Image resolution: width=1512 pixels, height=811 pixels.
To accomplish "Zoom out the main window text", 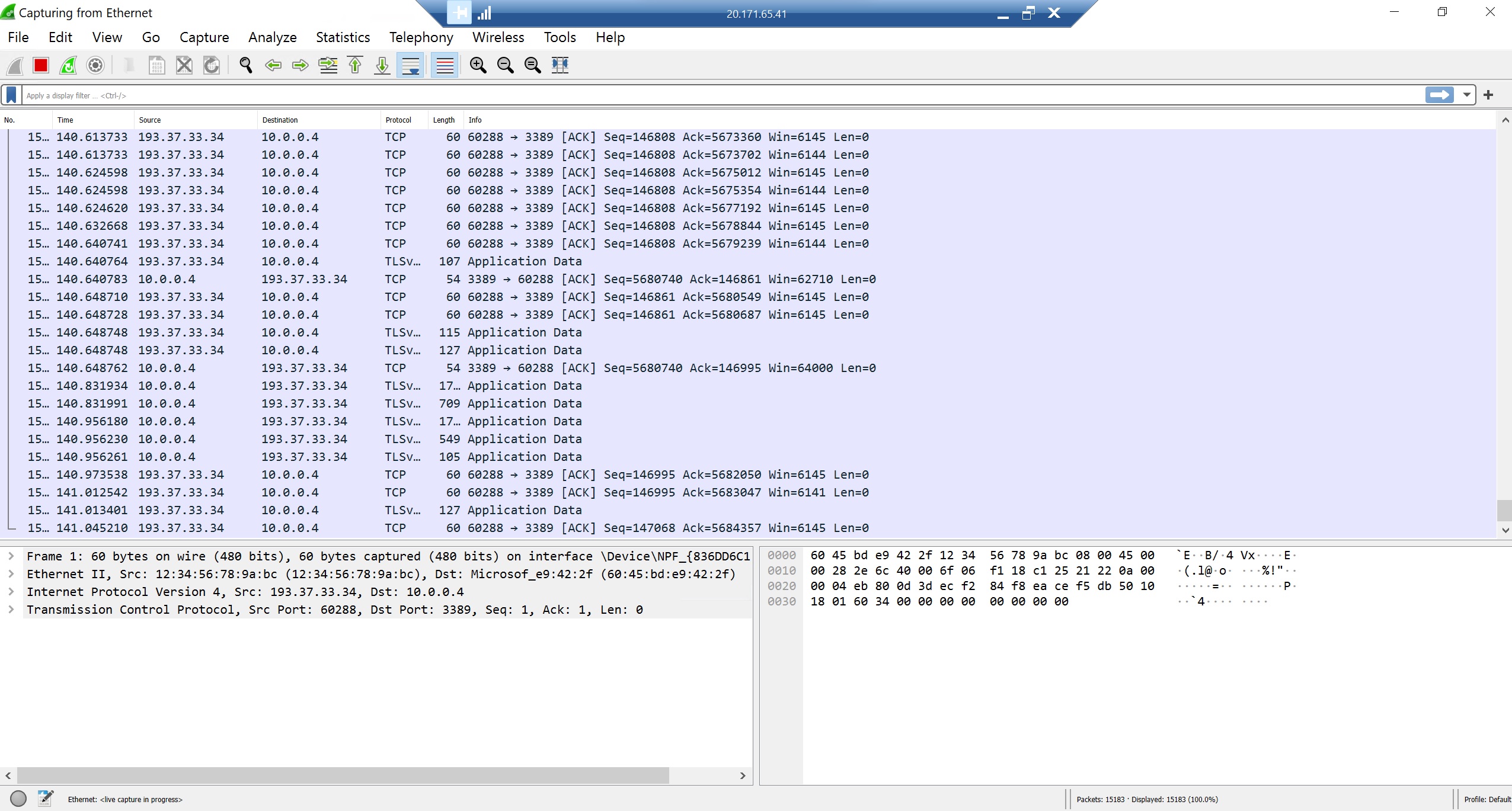I will [x=505, y=65].
